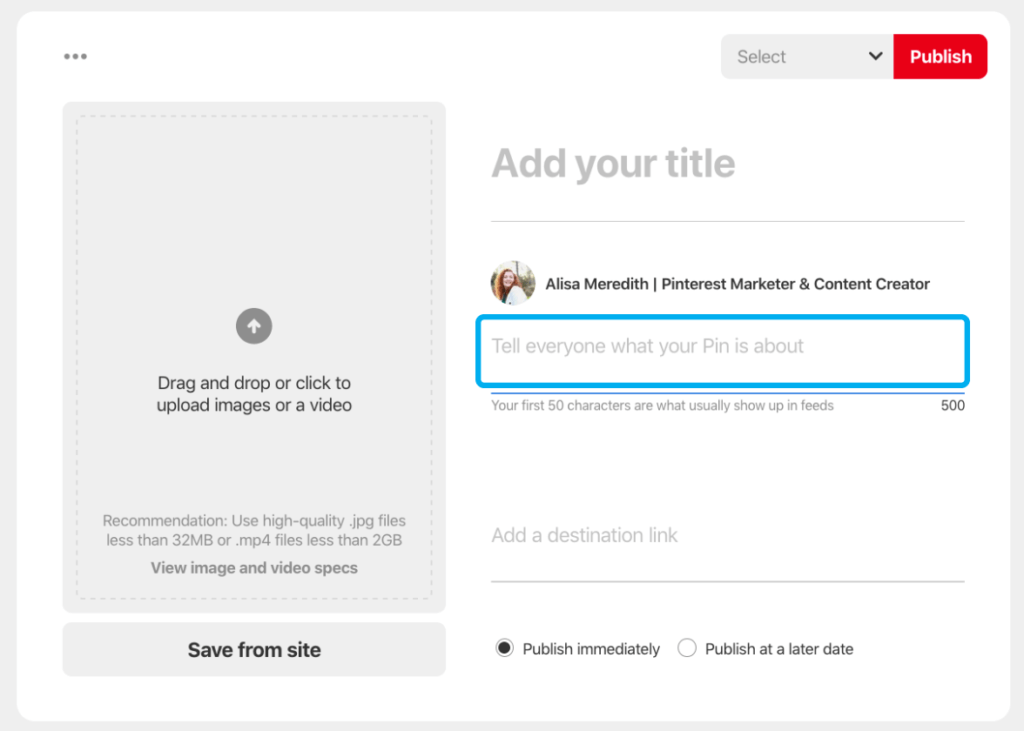1024x731 pixels.
Task: Open the Select board dropdown text
Action: (x=762, y=57)
